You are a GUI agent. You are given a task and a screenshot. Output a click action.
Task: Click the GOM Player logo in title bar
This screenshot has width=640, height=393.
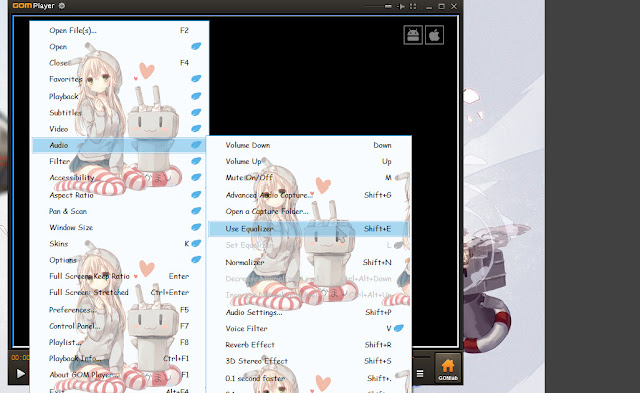33,6
